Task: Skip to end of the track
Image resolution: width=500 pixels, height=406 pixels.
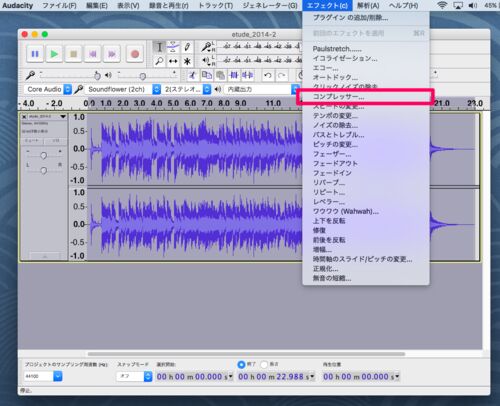Action: (x=112, y=54)
